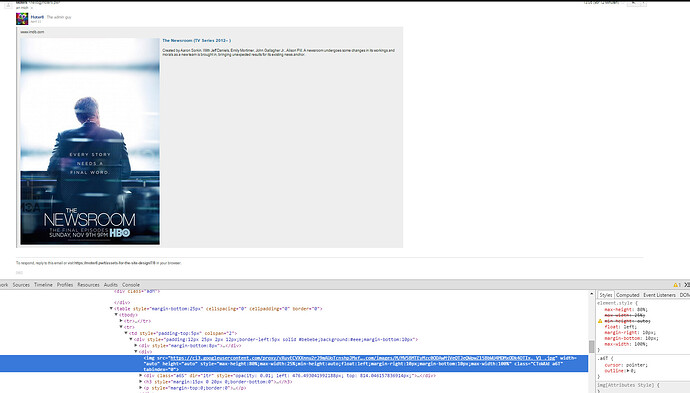Click the Elements panel vertical scrollbar thumb

coord(591,346)
